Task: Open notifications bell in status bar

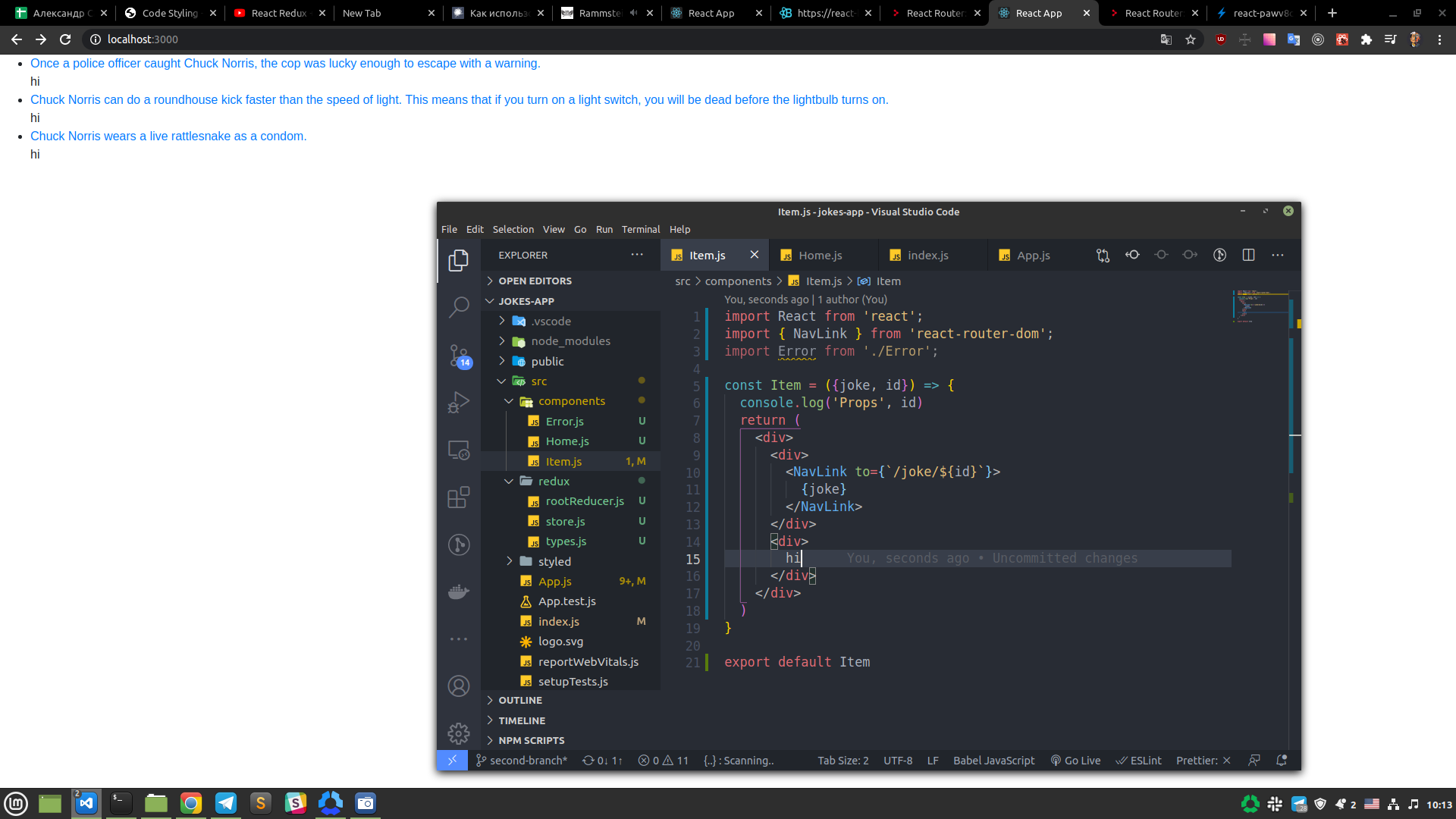Action: [1282, 761]
